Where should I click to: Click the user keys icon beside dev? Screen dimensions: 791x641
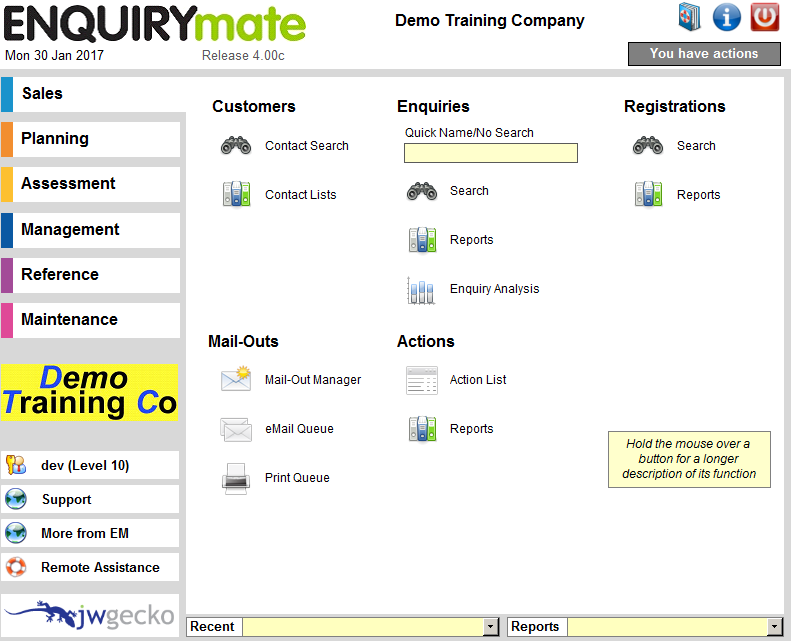click(16, 465)
